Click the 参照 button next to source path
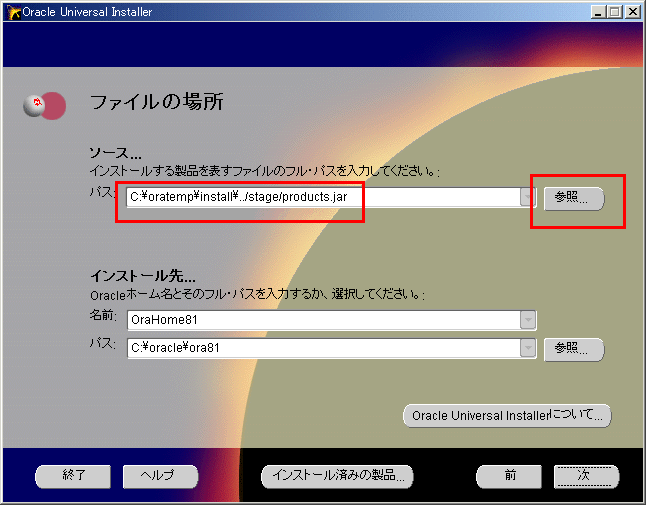The image size is (646, 505). click(x=574, y=199)
